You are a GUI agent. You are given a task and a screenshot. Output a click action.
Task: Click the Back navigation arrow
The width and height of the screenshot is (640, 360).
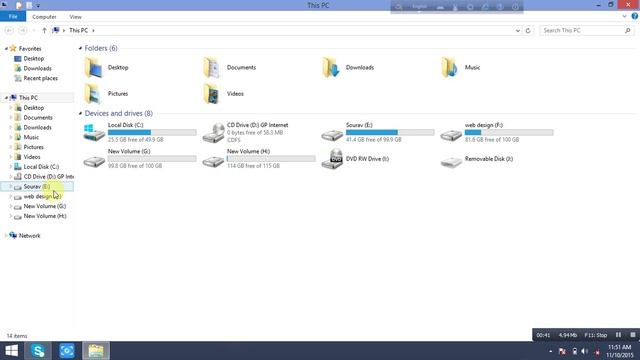(x=9, y=31)
